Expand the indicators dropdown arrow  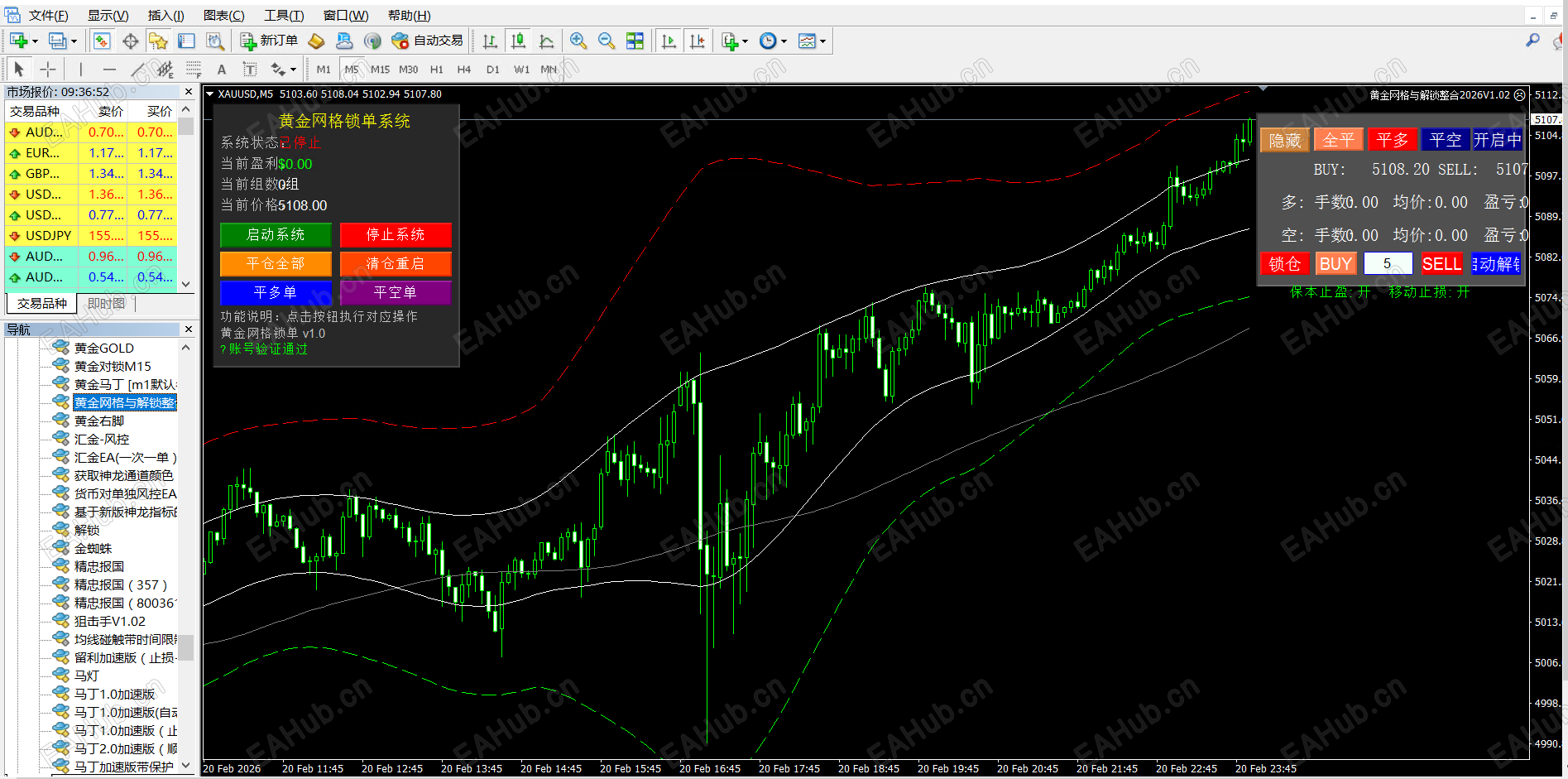(x=745, y=41)
